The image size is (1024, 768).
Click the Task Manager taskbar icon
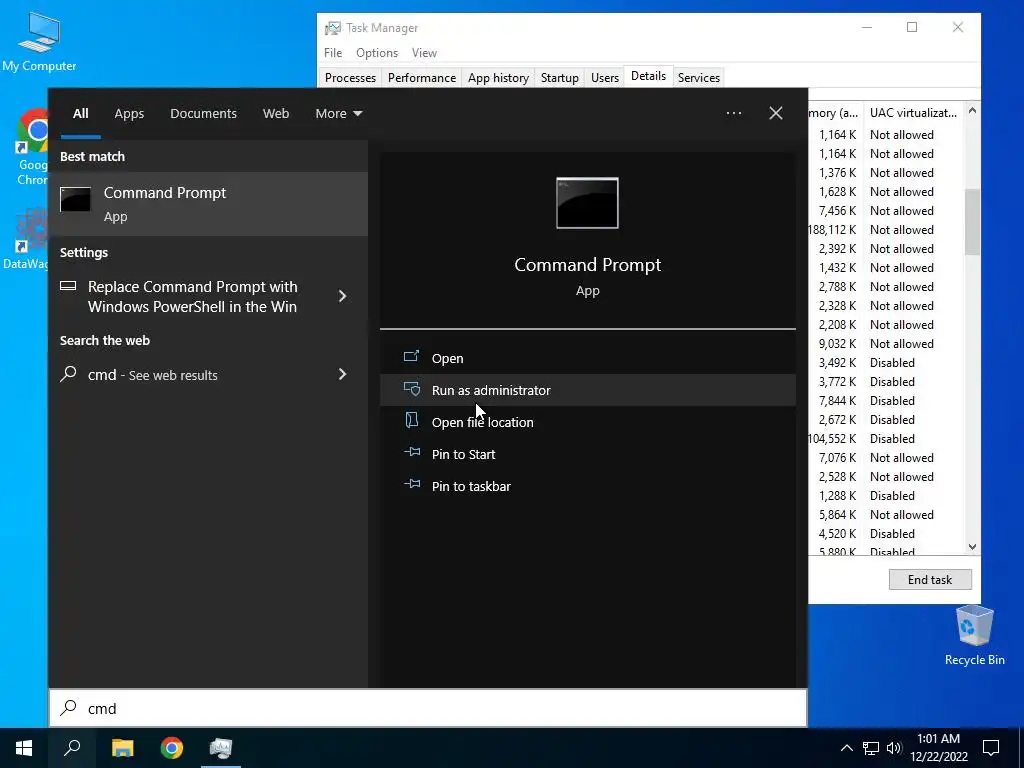click(221, 748)
